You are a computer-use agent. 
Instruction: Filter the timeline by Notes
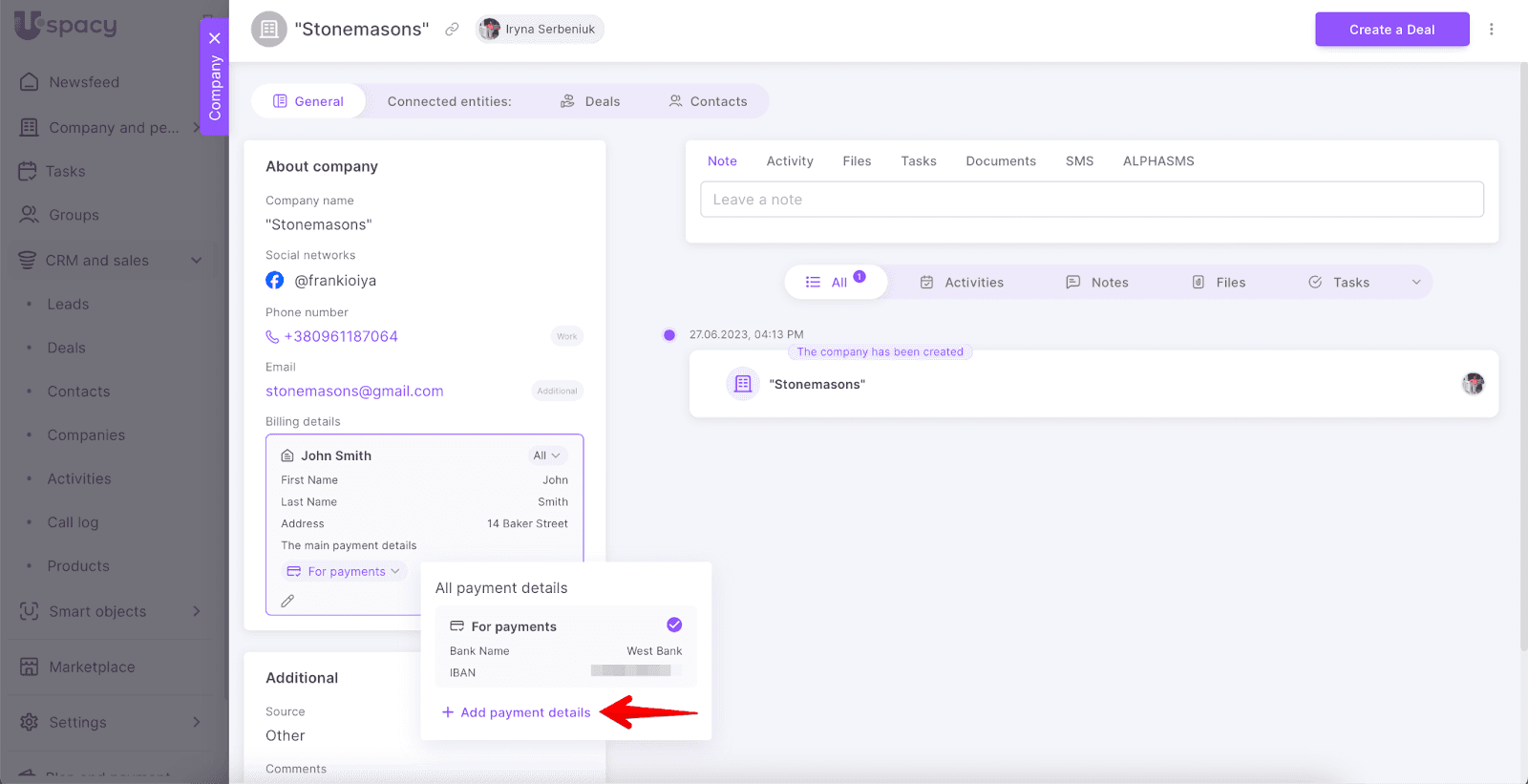(x=1097, y=283)
